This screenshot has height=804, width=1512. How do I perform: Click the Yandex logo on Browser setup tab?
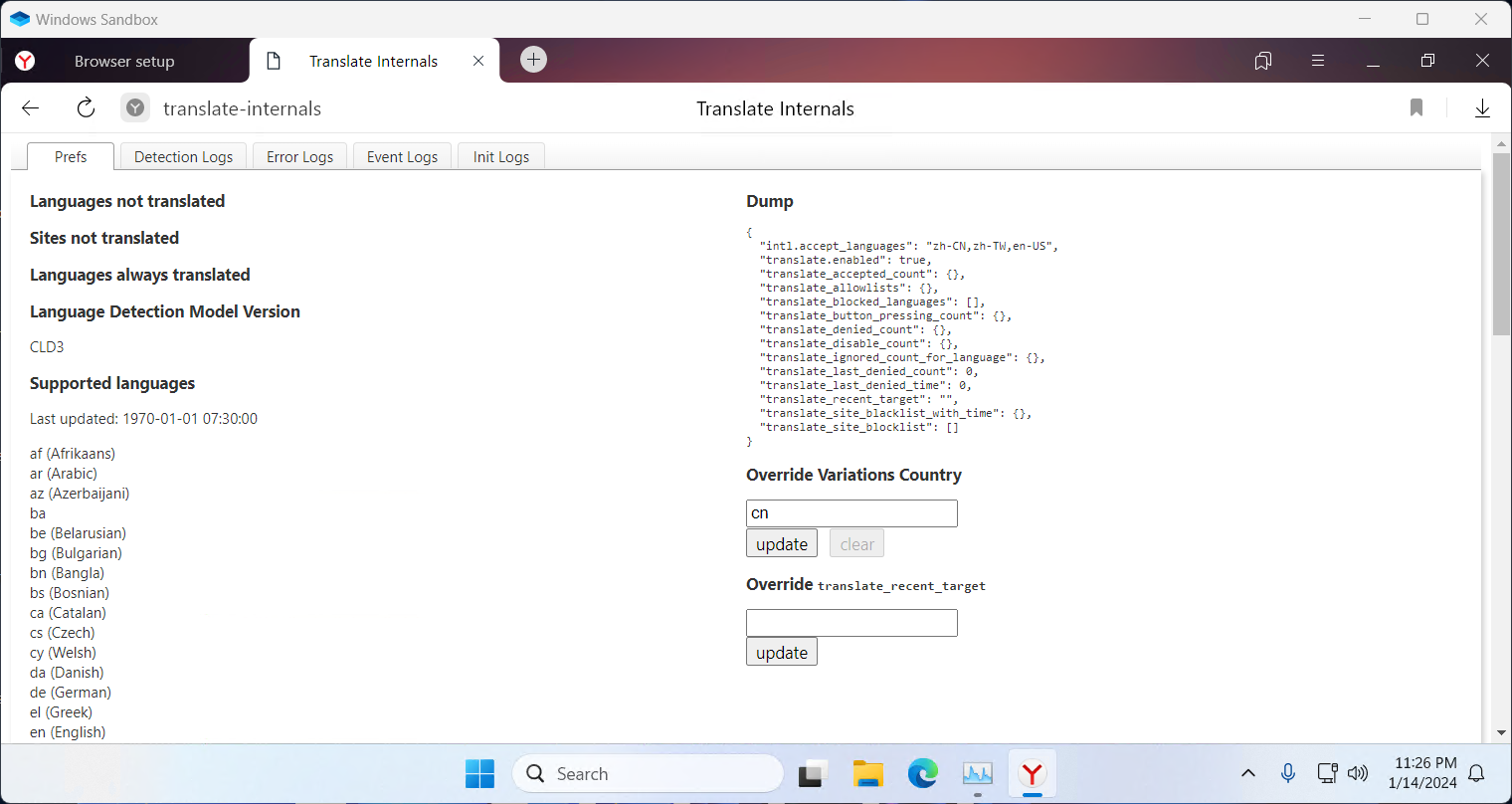click(x=24, y=60)
